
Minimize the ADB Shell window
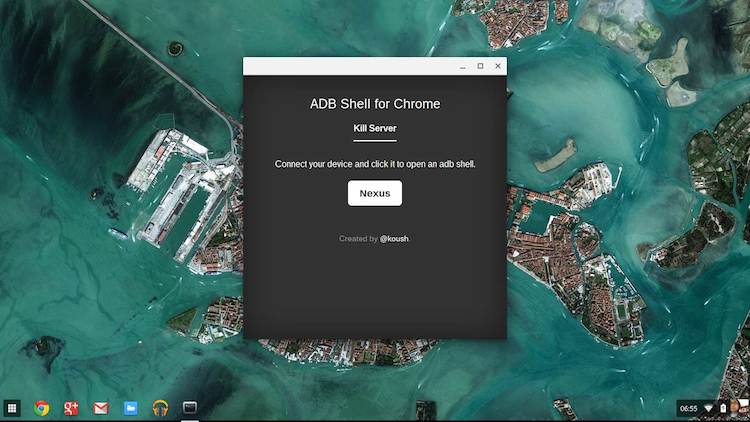[x=462, y=67]
